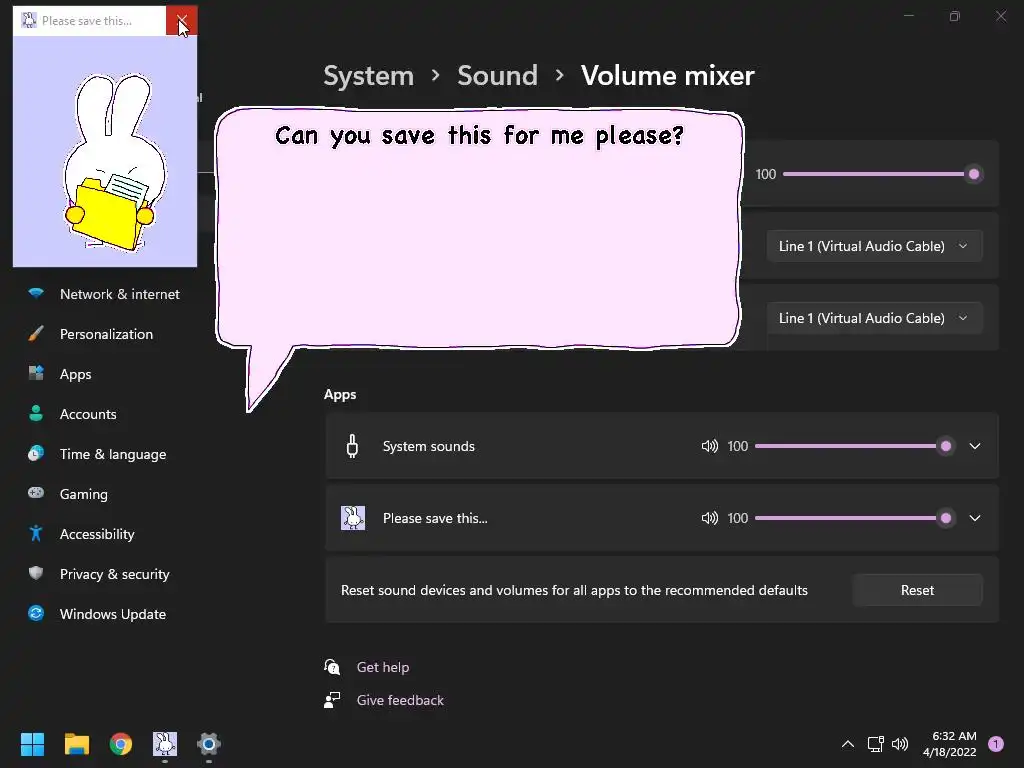
Task: Click the Apps section heading
Action: tap(340, 394)
